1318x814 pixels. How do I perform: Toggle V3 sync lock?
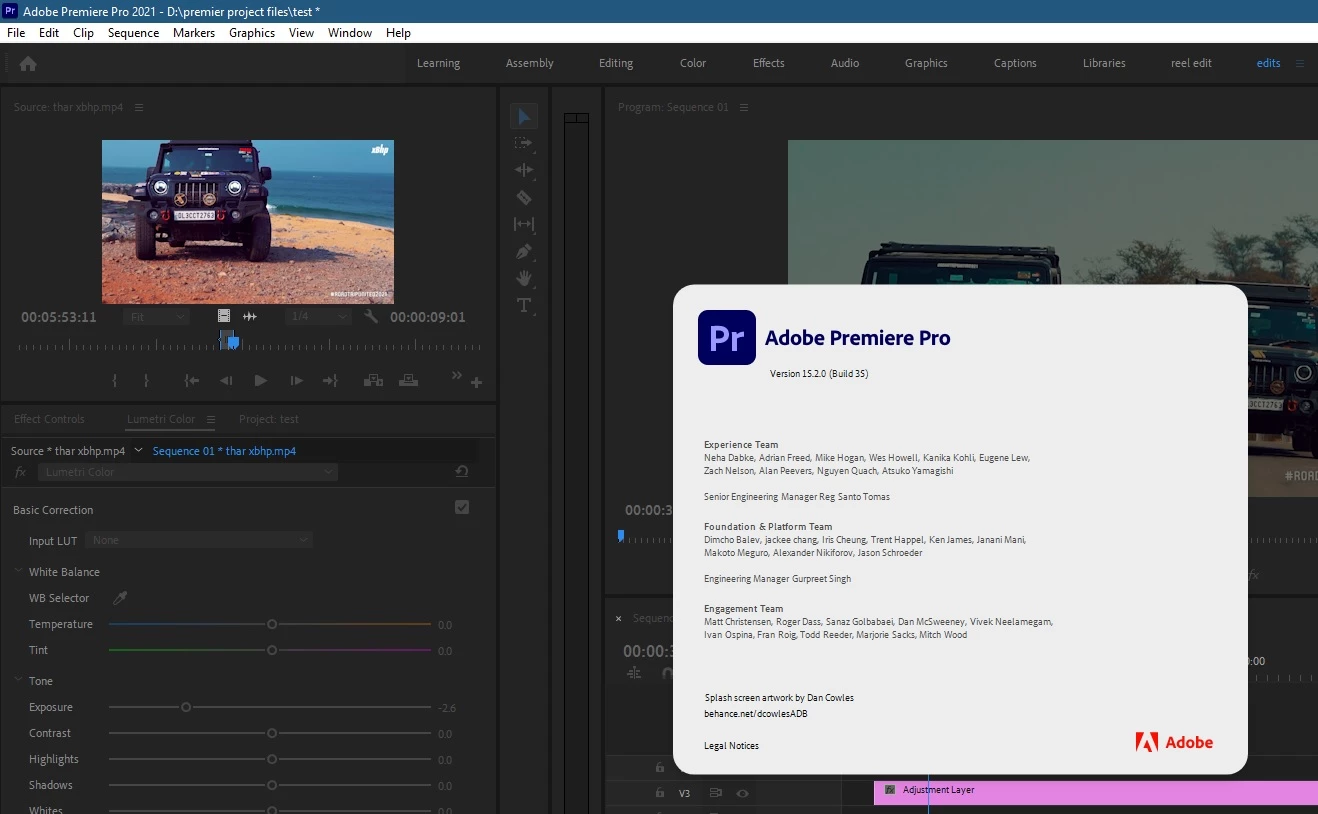tap(716, 793)
